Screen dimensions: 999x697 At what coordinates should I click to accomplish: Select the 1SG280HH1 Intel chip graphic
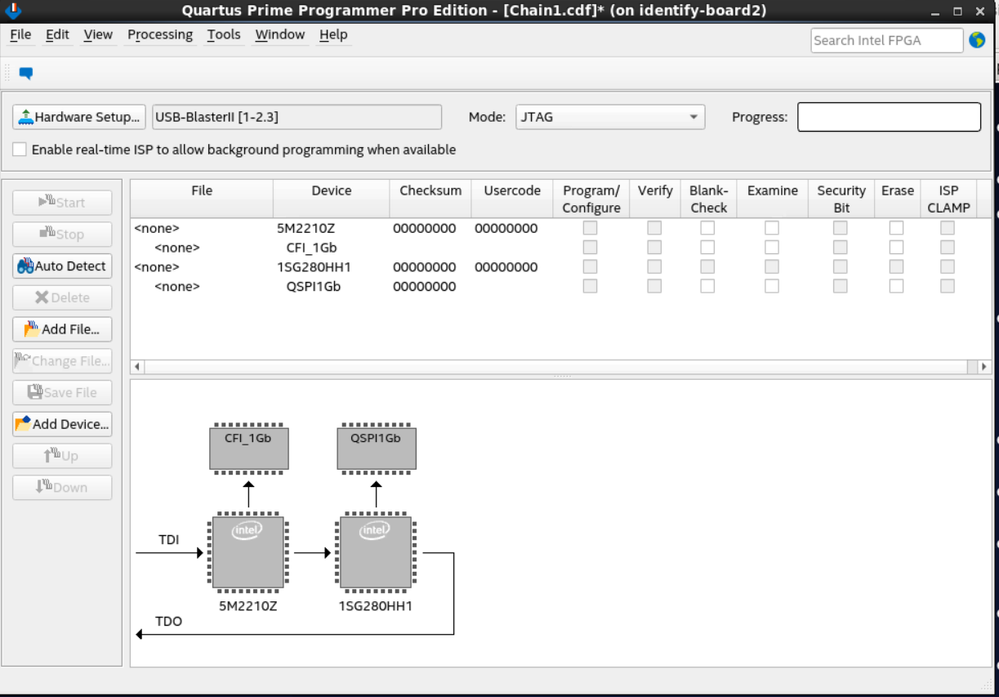(x=376, y=552)
